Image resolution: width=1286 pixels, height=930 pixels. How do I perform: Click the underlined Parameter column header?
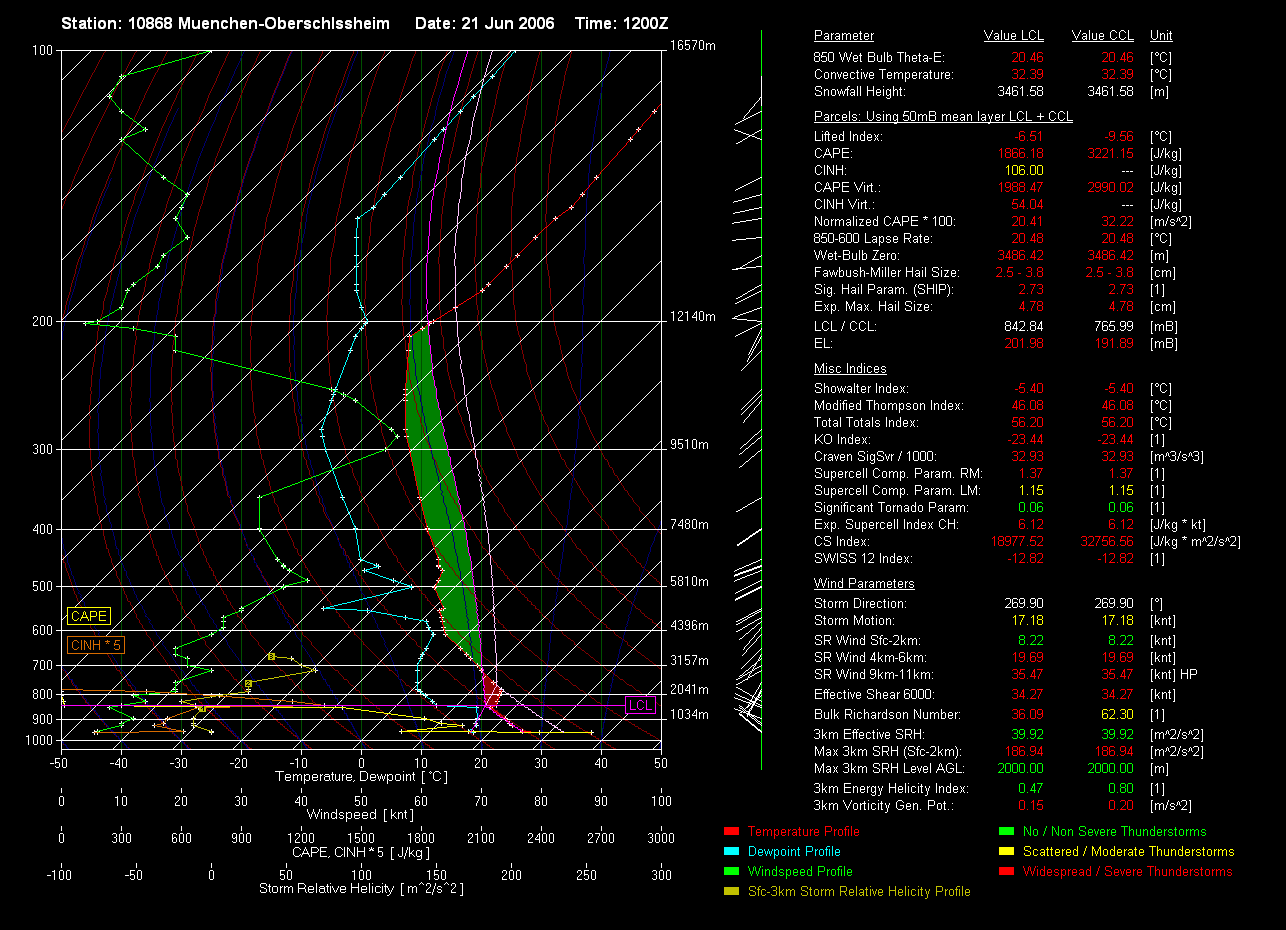click(x=843, y=36)
